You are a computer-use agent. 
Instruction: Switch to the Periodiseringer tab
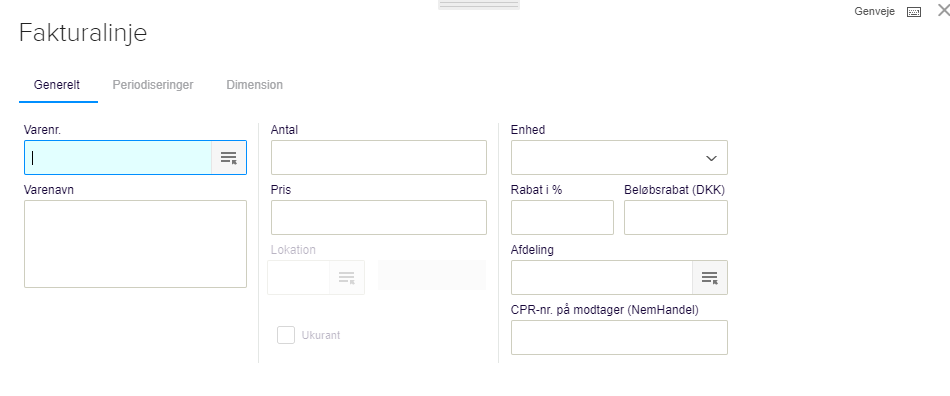(153, 85)
